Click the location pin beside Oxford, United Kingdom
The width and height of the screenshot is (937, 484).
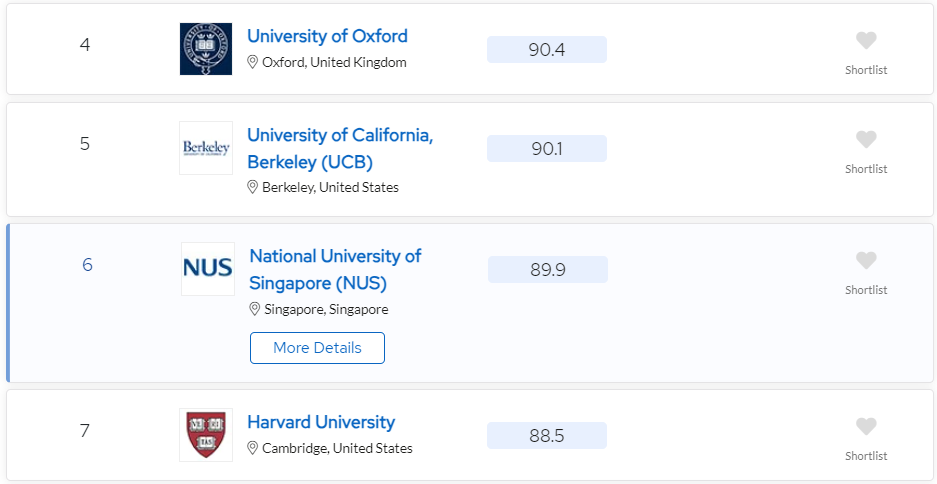[253, 62]
